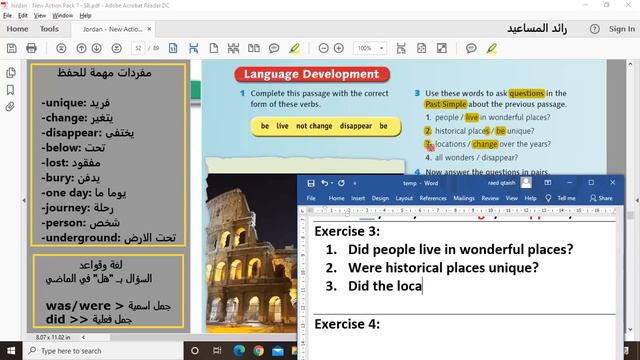Jump to last page in Acrobat
The width and height of the screenshot is (640, 360).
point(117,48)
